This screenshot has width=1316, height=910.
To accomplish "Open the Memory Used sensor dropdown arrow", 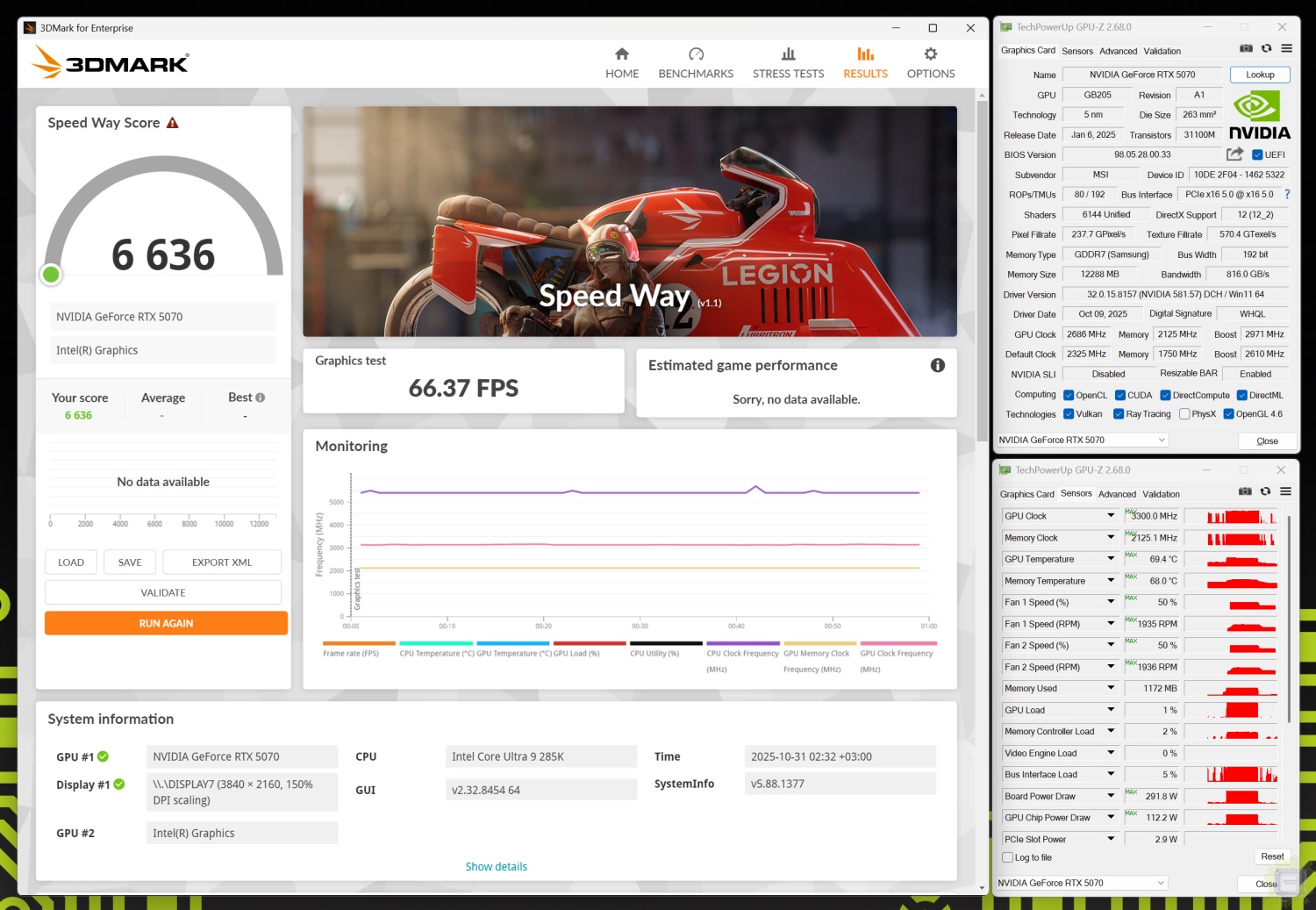I will point(1111,688).
